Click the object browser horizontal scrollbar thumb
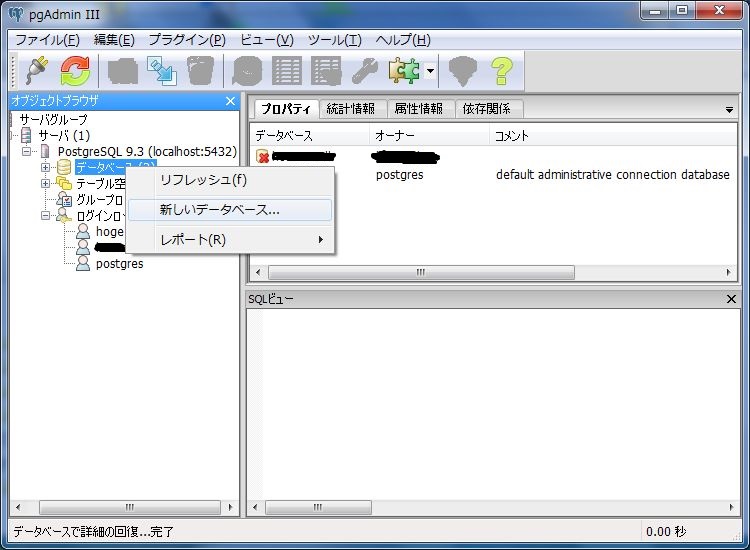This screenshot has width=750, height=550. point(130,507)
